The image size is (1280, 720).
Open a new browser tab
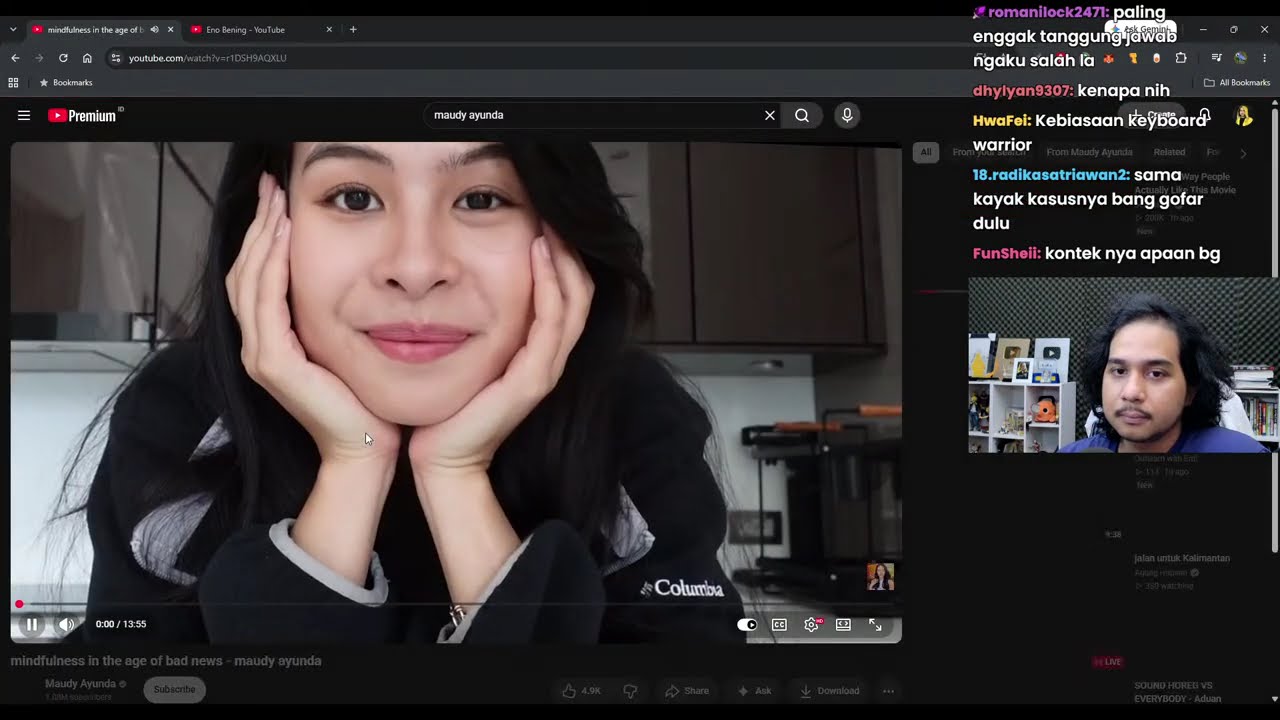pos(353,30)
